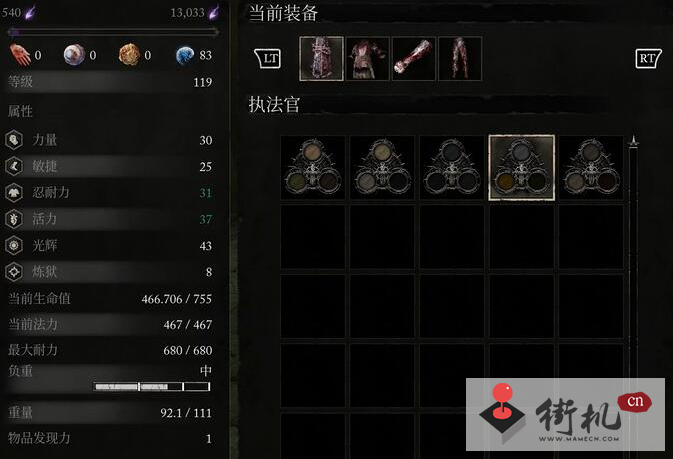This screenshot has width=673, height=459.
Task: Click the agility 敏捷 attribute icon
Action: 14,166
